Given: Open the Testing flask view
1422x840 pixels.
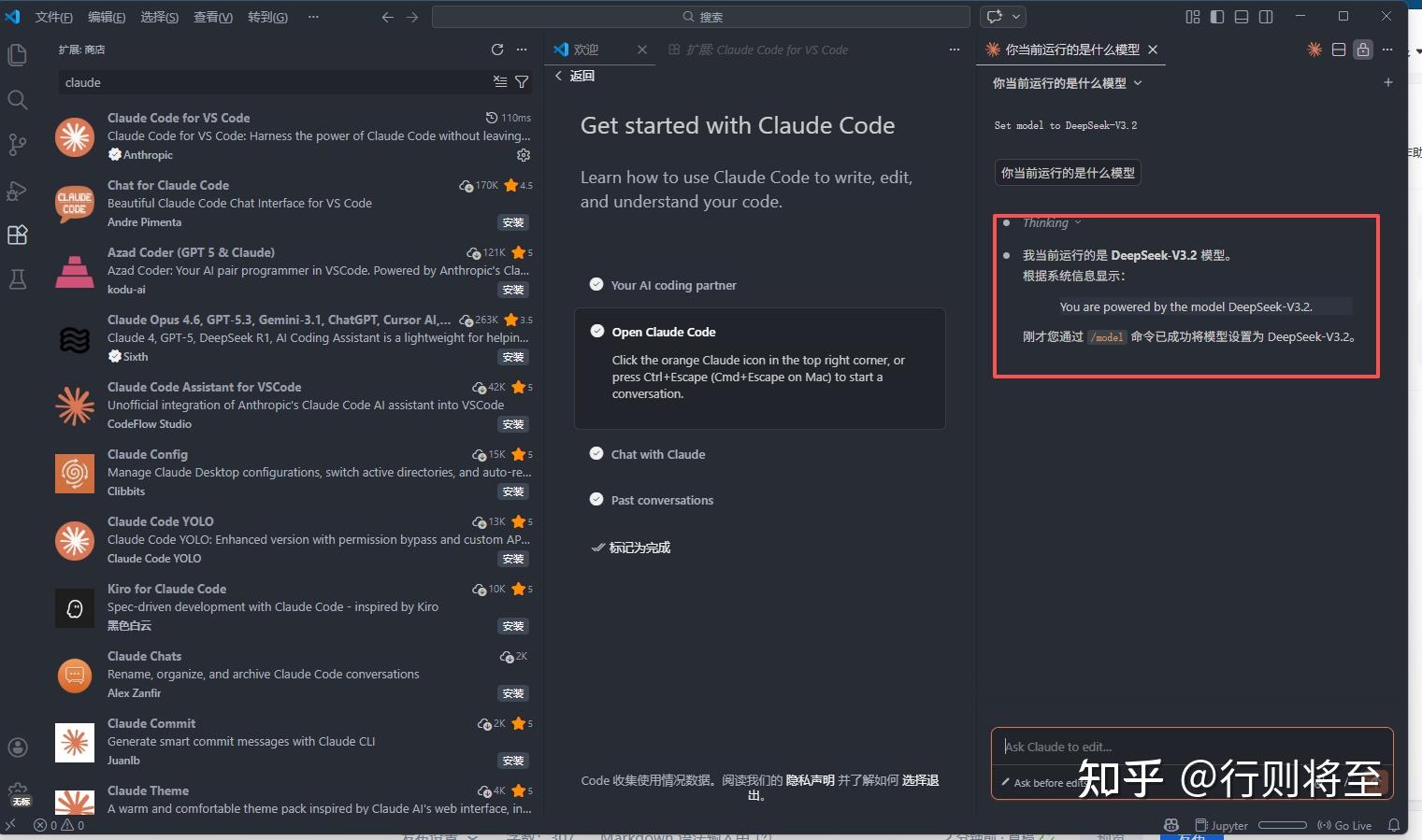Looking at the screenshot, I should click(x=17, y=279).
